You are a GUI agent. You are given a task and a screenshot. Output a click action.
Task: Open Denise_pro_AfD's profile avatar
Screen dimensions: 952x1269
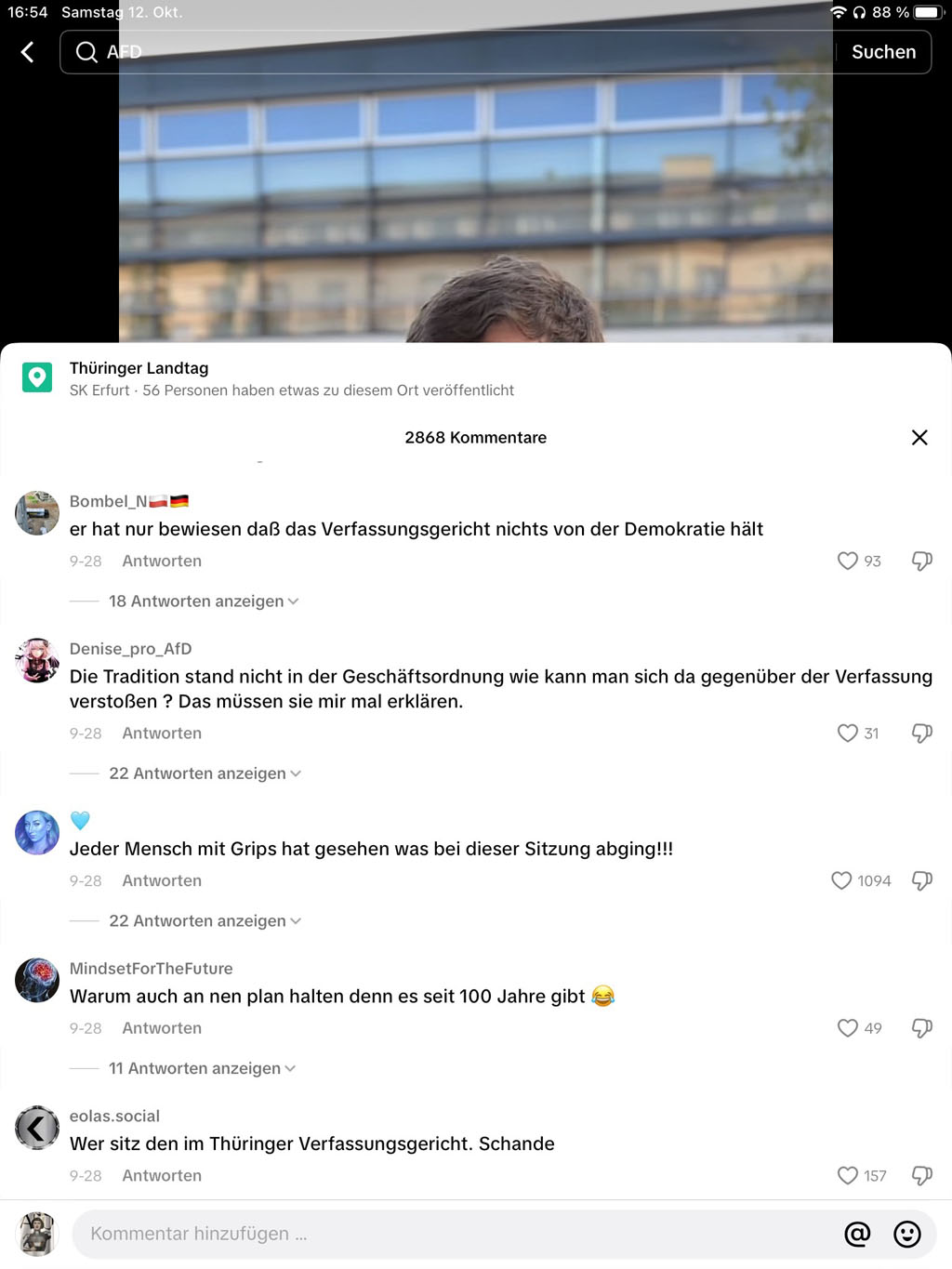37,661
